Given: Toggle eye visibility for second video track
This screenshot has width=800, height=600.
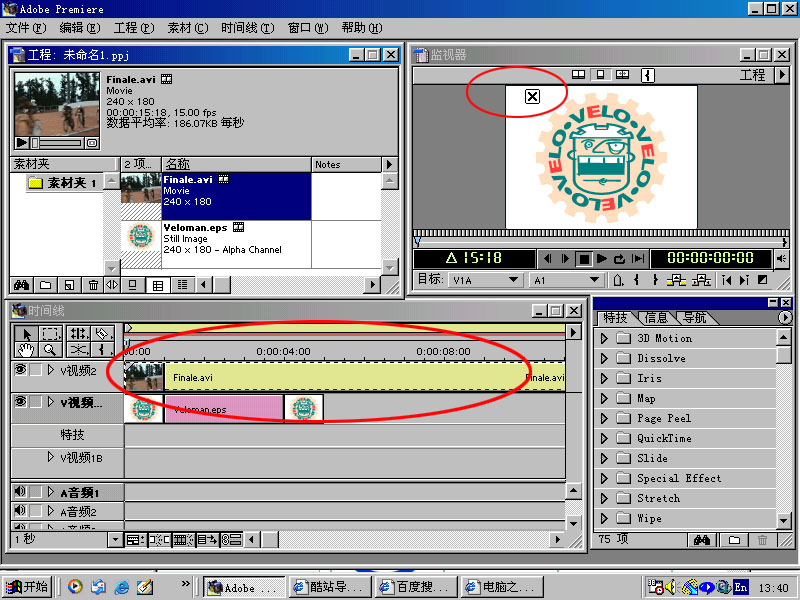Looking at the screenshot, I should click(20, 402).
